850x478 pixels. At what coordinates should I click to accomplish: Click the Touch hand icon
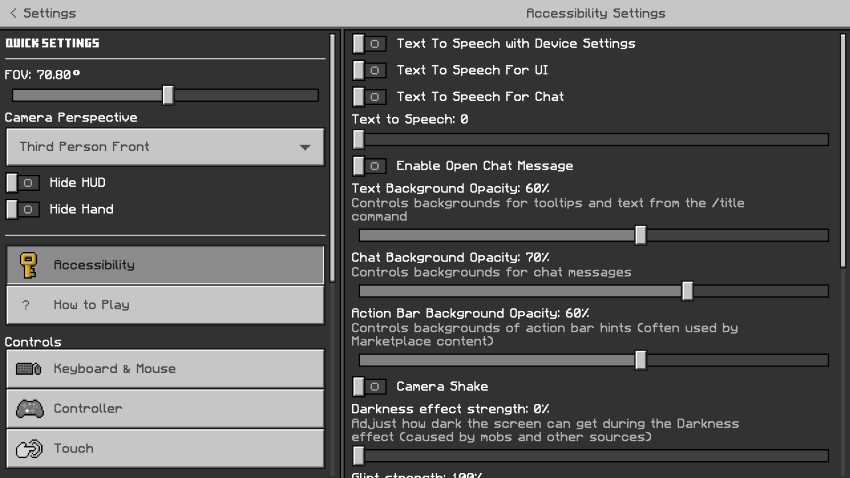point(28,449)
